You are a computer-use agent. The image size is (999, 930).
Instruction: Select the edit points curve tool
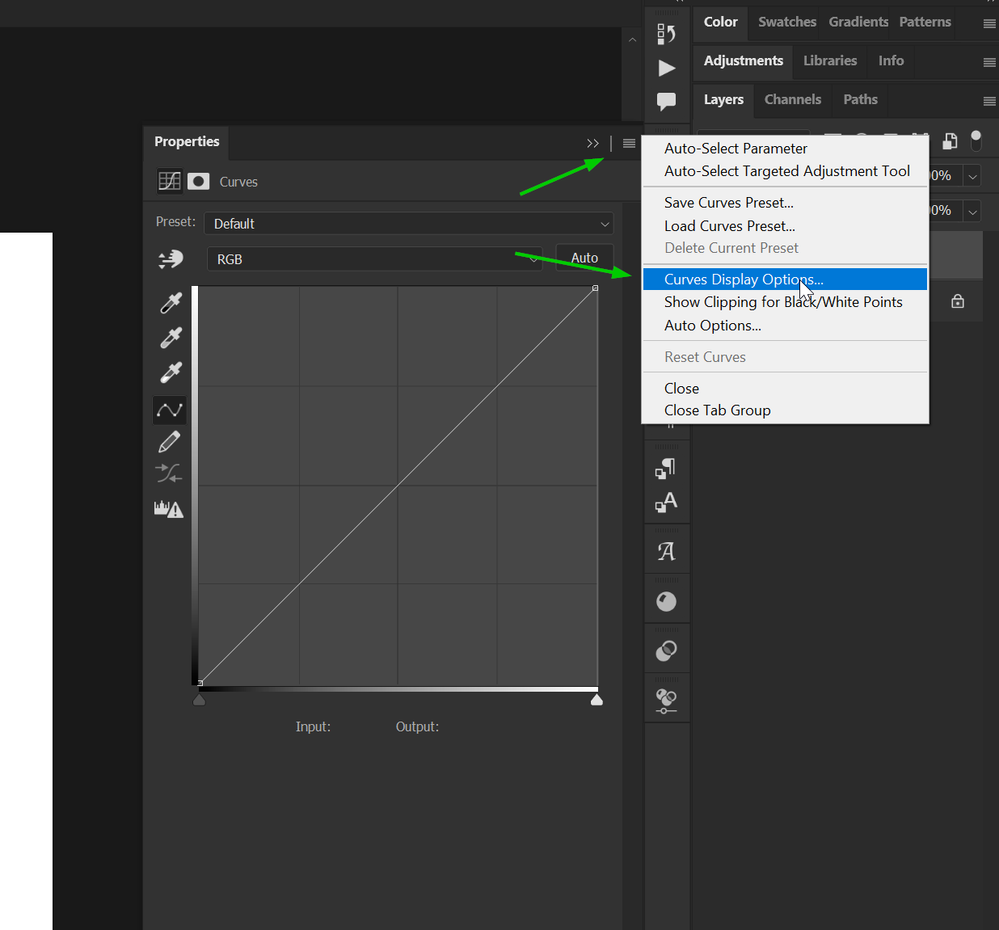(x=169, y=410)
